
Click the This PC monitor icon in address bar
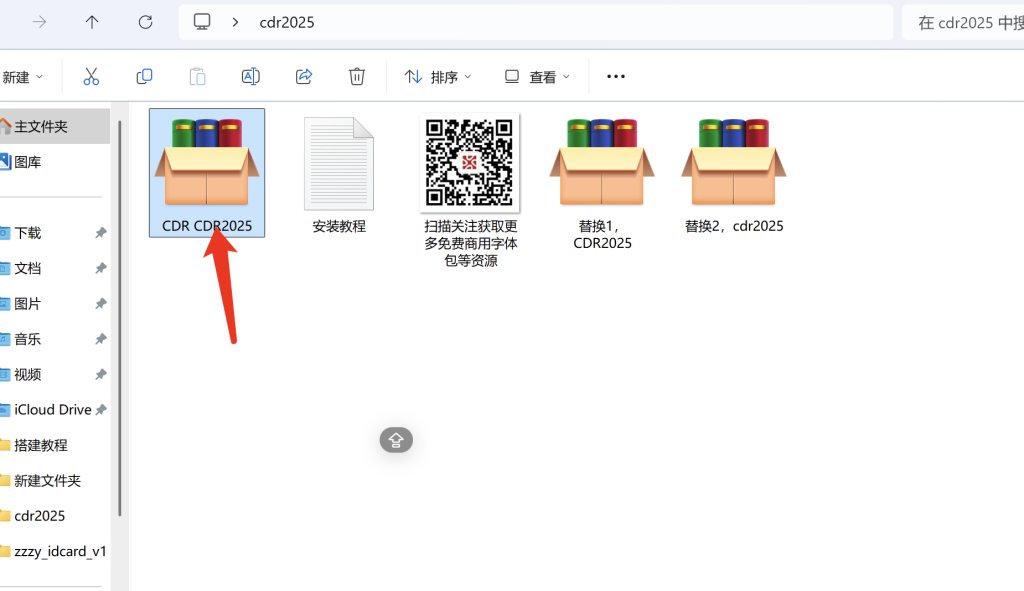click(202, 22)
